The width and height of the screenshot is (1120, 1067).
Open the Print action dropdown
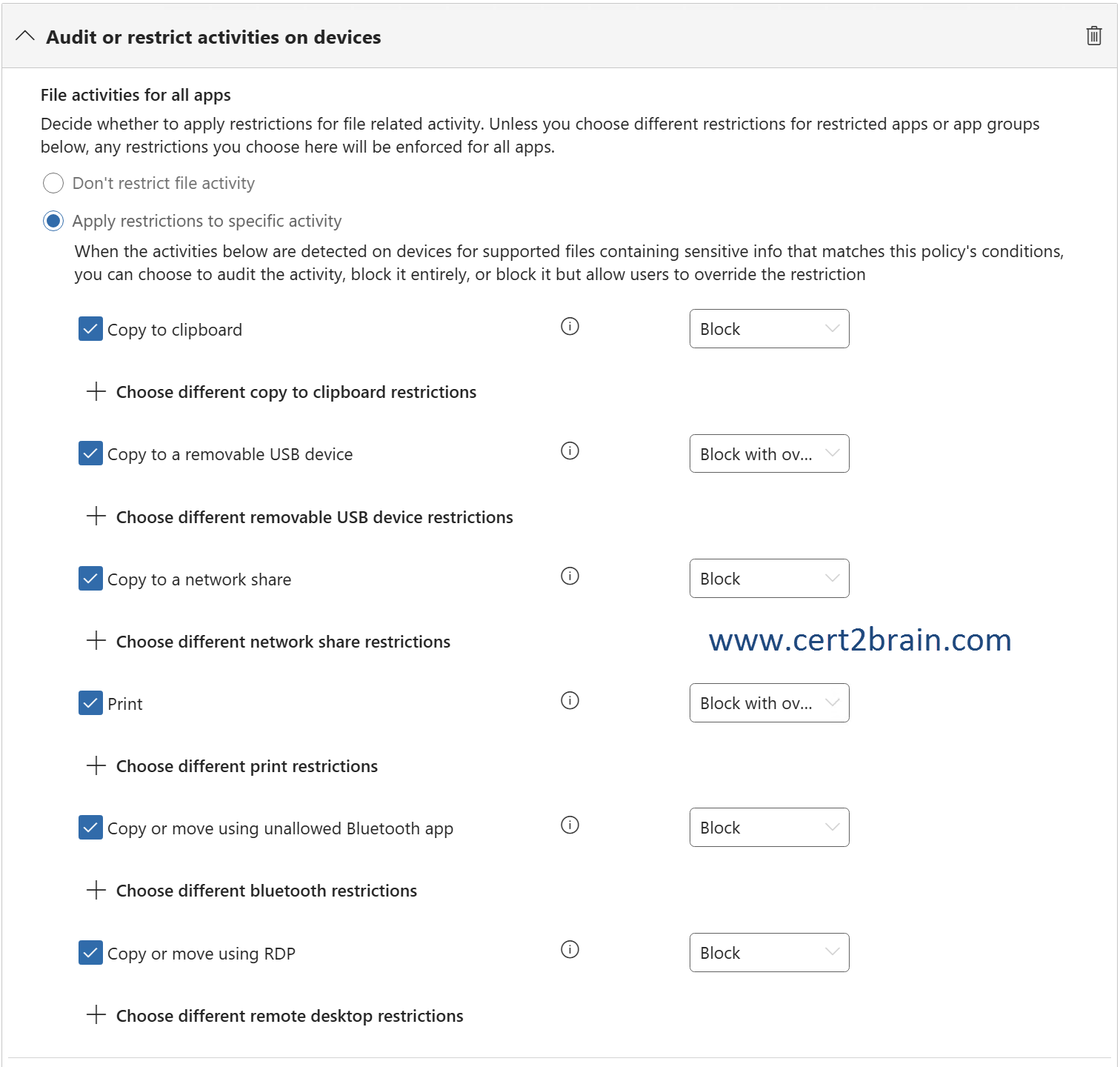point(769,703)
